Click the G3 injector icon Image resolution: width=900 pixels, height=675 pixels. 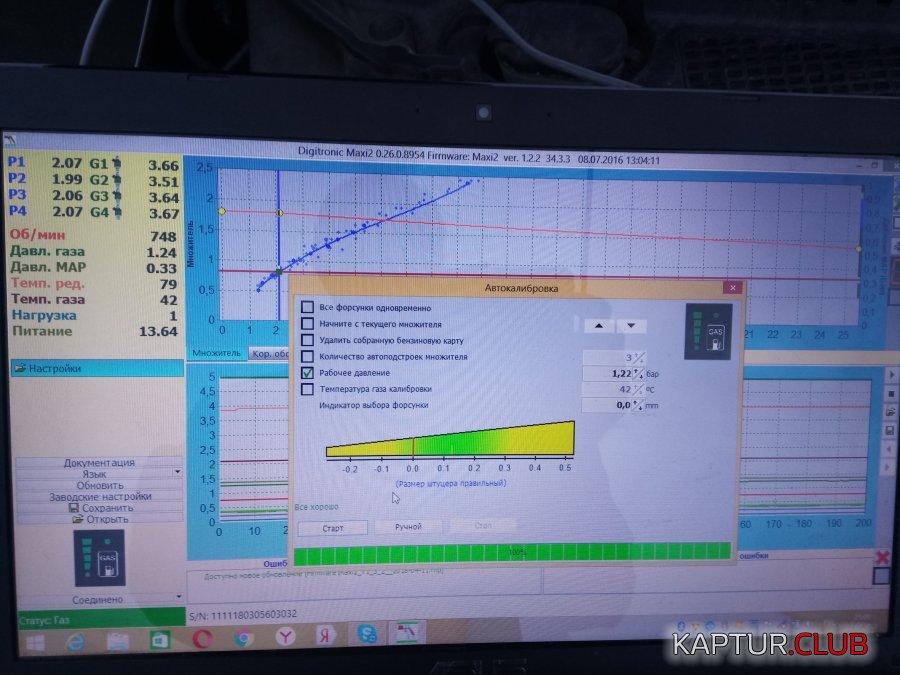tap(117, 196)
